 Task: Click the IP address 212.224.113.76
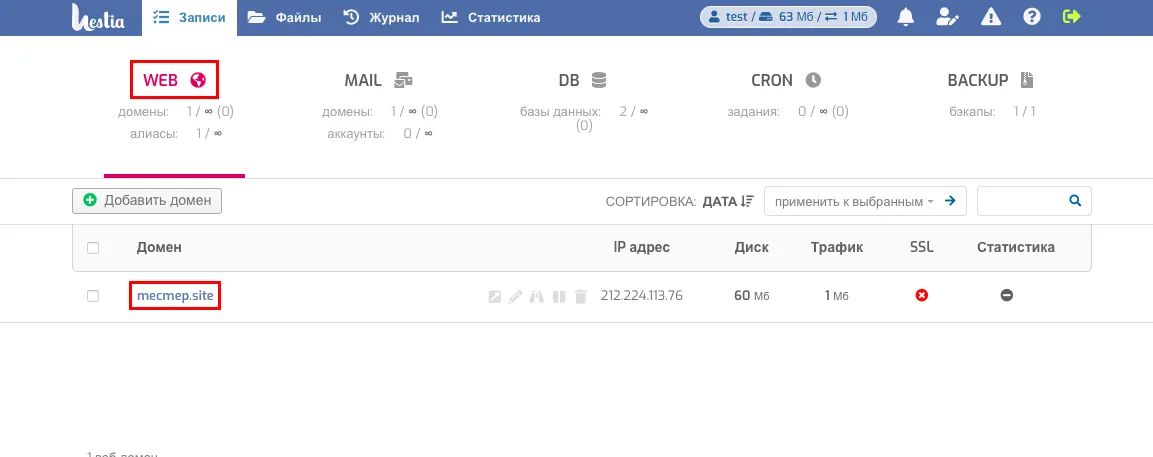point(641,296)
